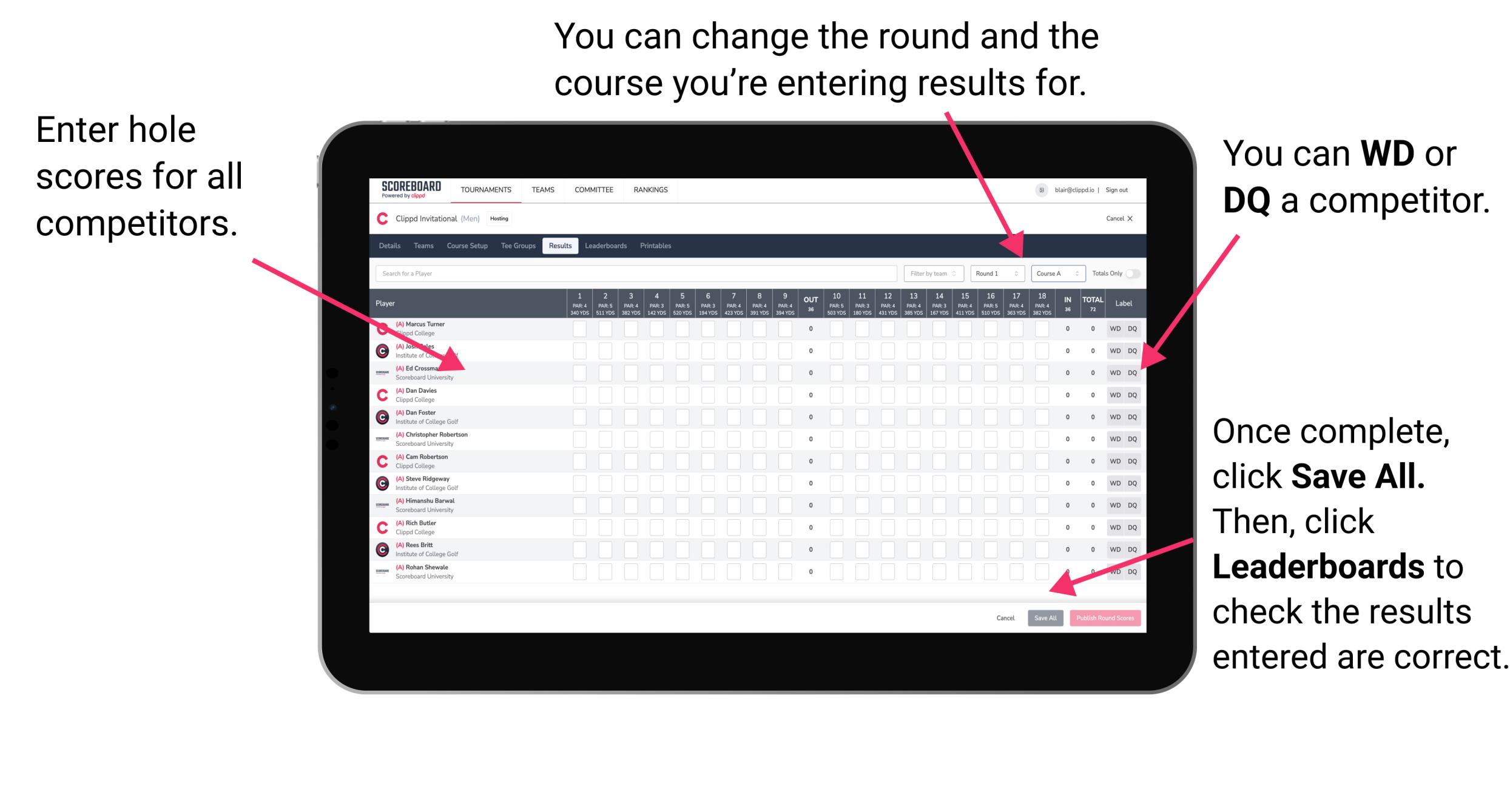
Task: Click DQ icon for Steve Ridgeway
Action: coord(1132,483)
